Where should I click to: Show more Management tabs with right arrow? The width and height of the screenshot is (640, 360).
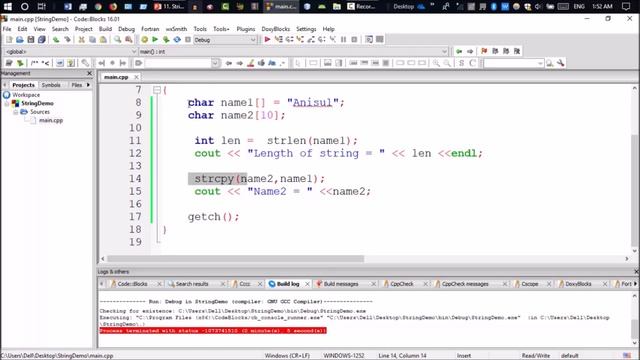(x=88, y=85)
